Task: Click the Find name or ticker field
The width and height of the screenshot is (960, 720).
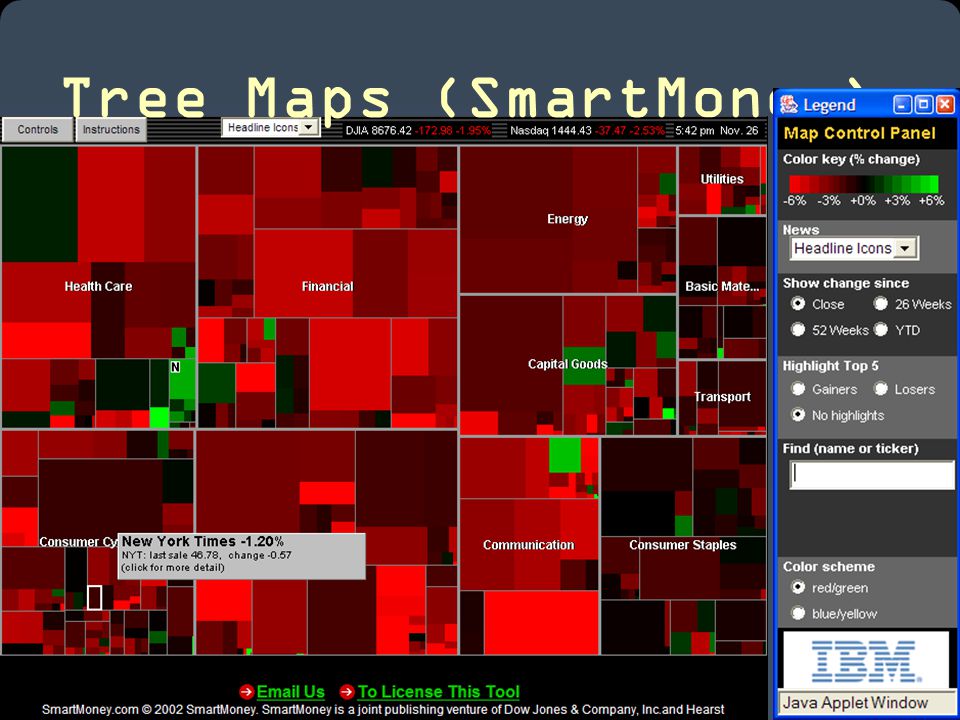Action: pyautogui.click(x=872, y=475)
